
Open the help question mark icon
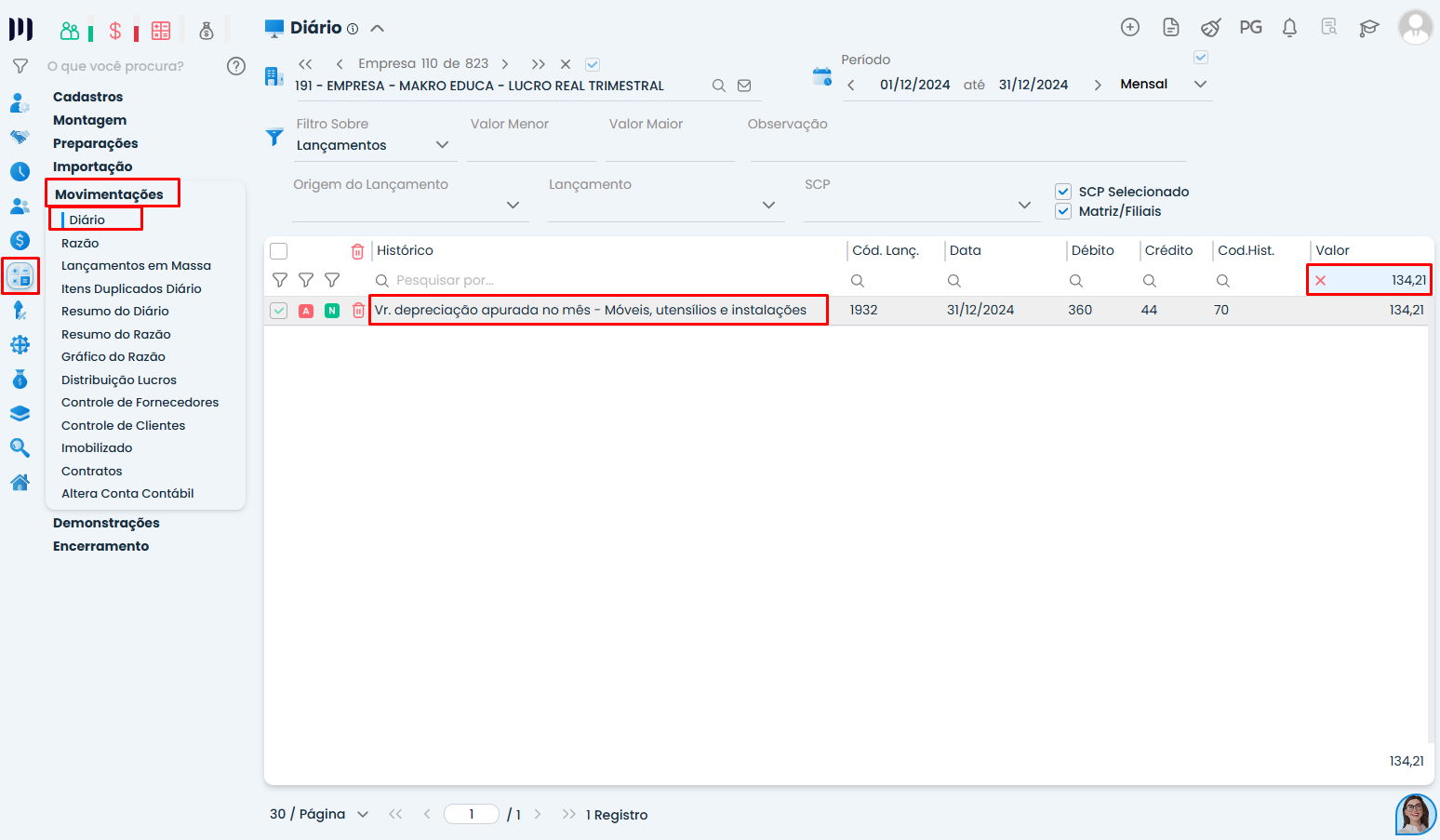coord(236,66)
